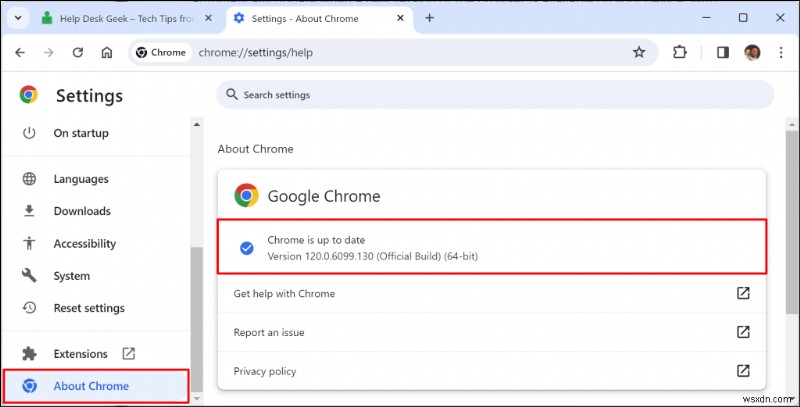
Task: Click the 'Chrome is up to date' text
Action: click(316, 240)
